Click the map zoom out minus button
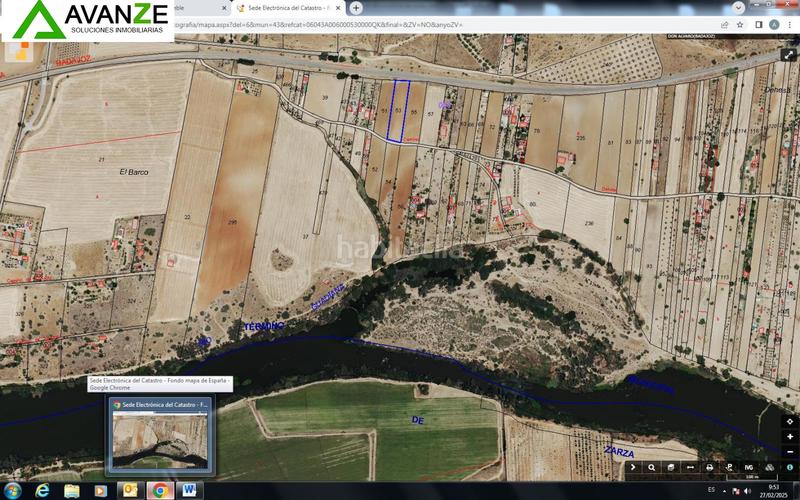This screenshot has height=500, width=800. pyautogui.click(x=790, y=451)
